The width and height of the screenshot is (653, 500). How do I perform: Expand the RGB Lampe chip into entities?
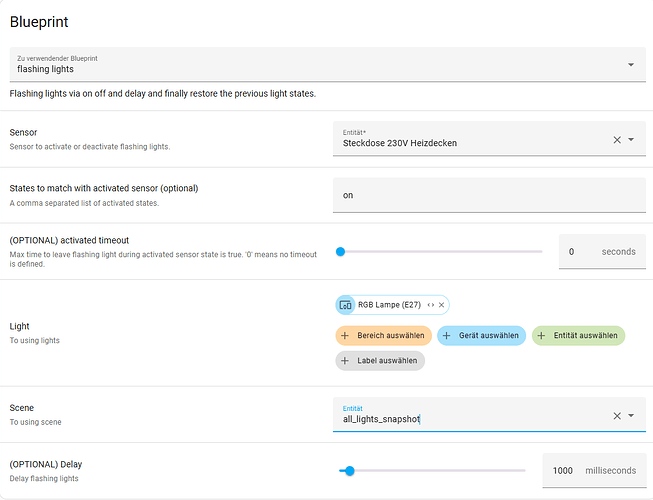430,305
